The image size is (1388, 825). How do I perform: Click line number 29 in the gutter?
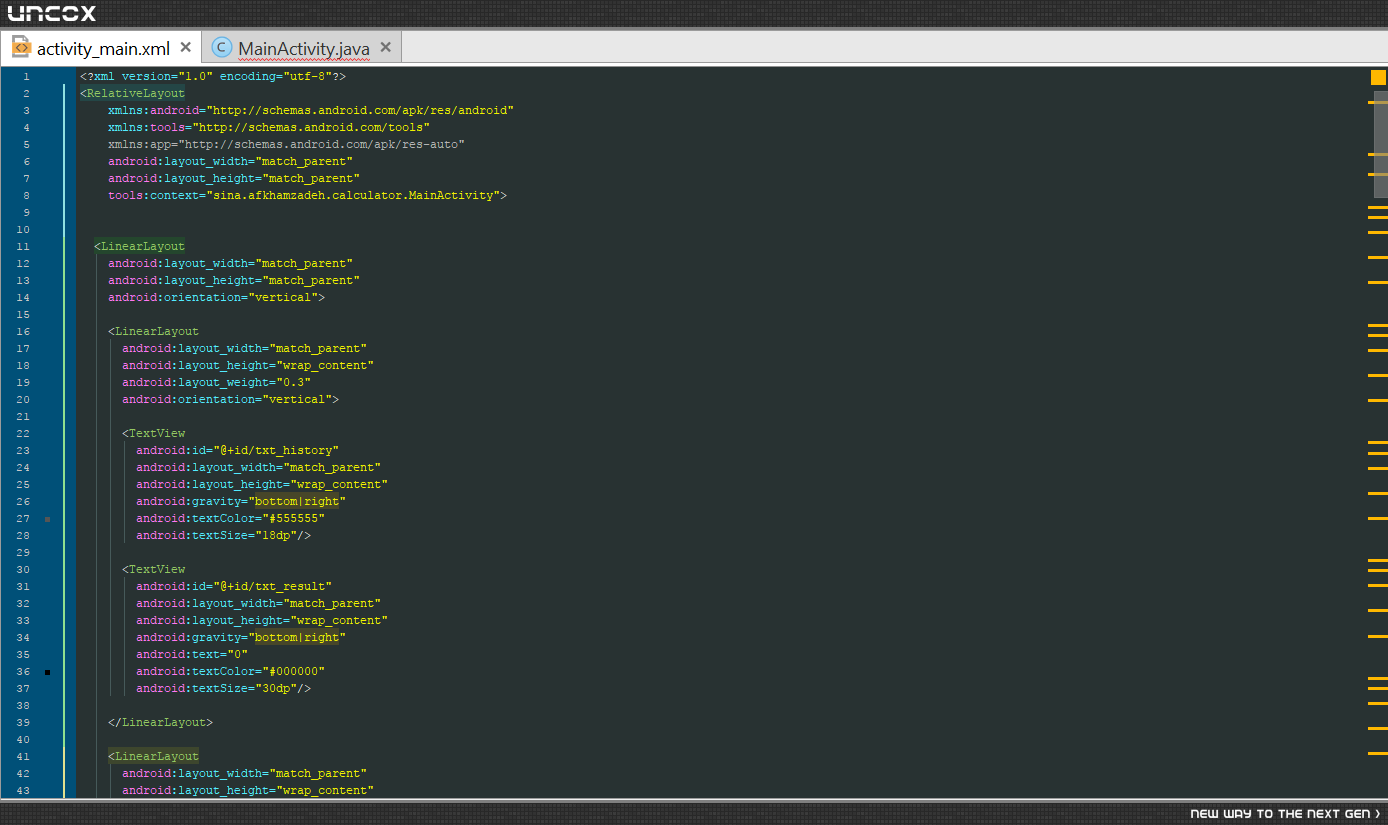(23, 552)
